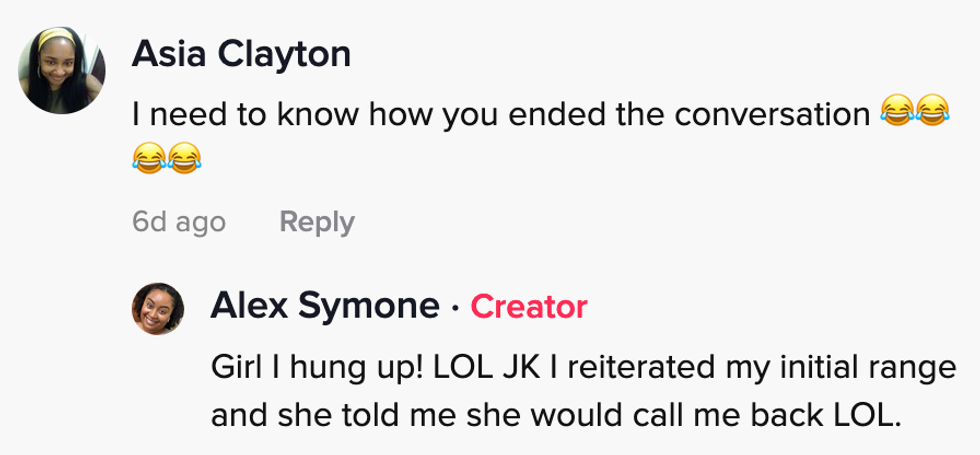This screenshot has width=980, height=455.
Task: Click the 6d ago timestamp
Action: (179, 221)
